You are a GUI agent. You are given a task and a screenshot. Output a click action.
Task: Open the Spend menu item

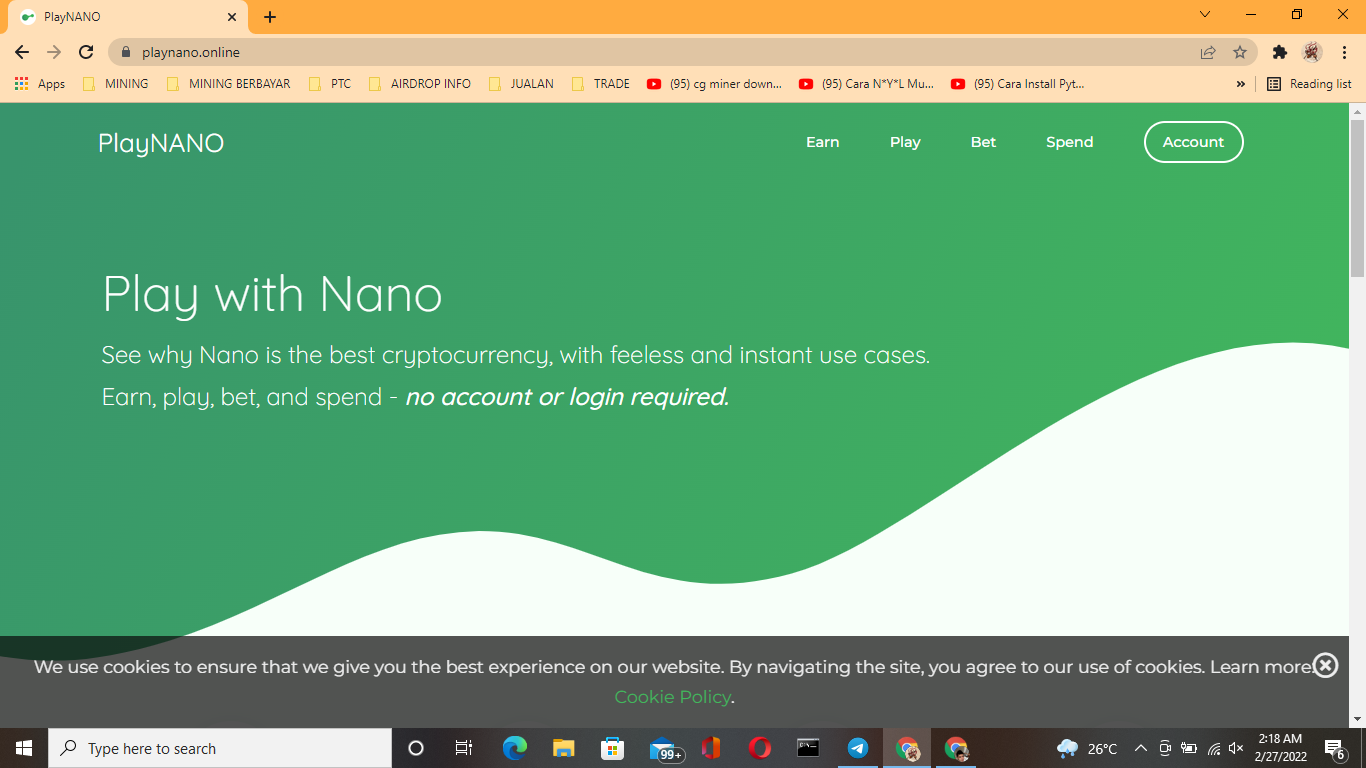[x=1069, y=142]
